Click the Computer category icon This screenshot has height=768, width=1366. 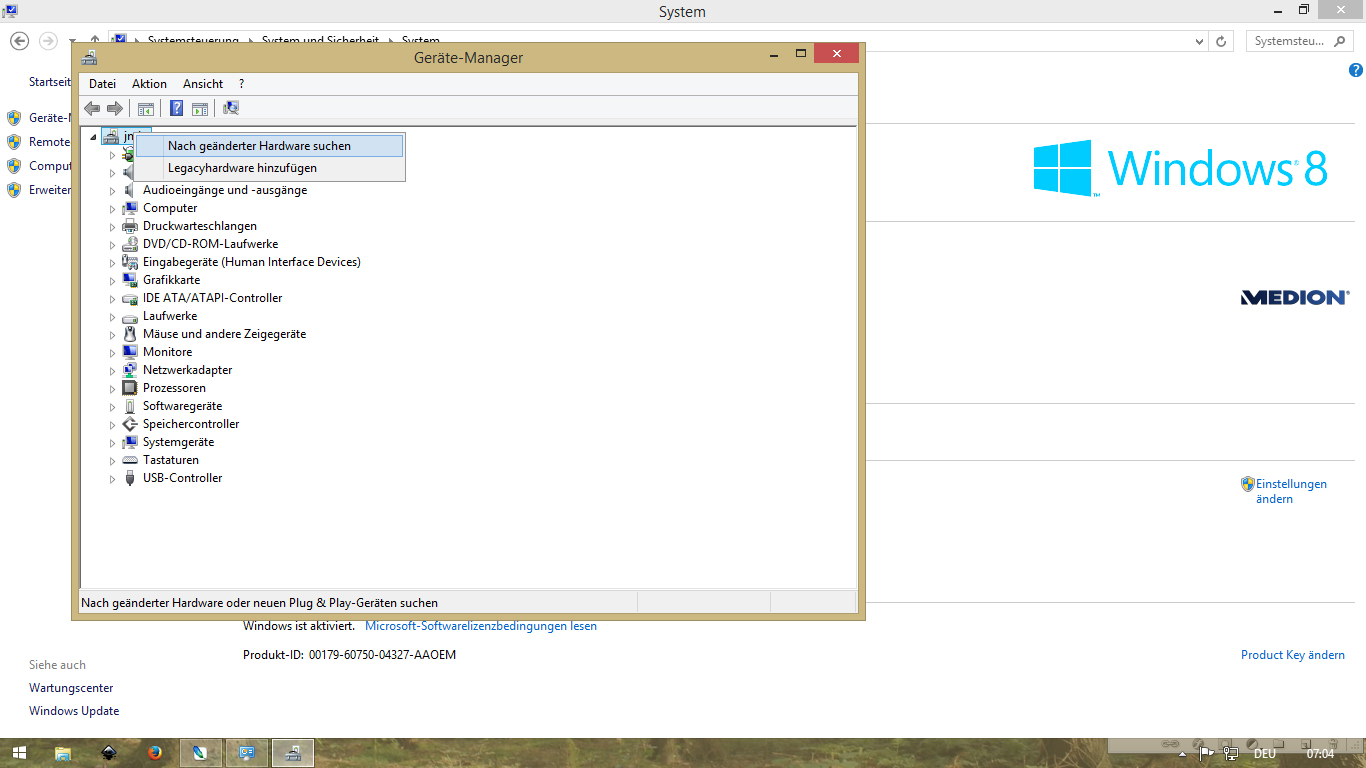tap(130, 208)
